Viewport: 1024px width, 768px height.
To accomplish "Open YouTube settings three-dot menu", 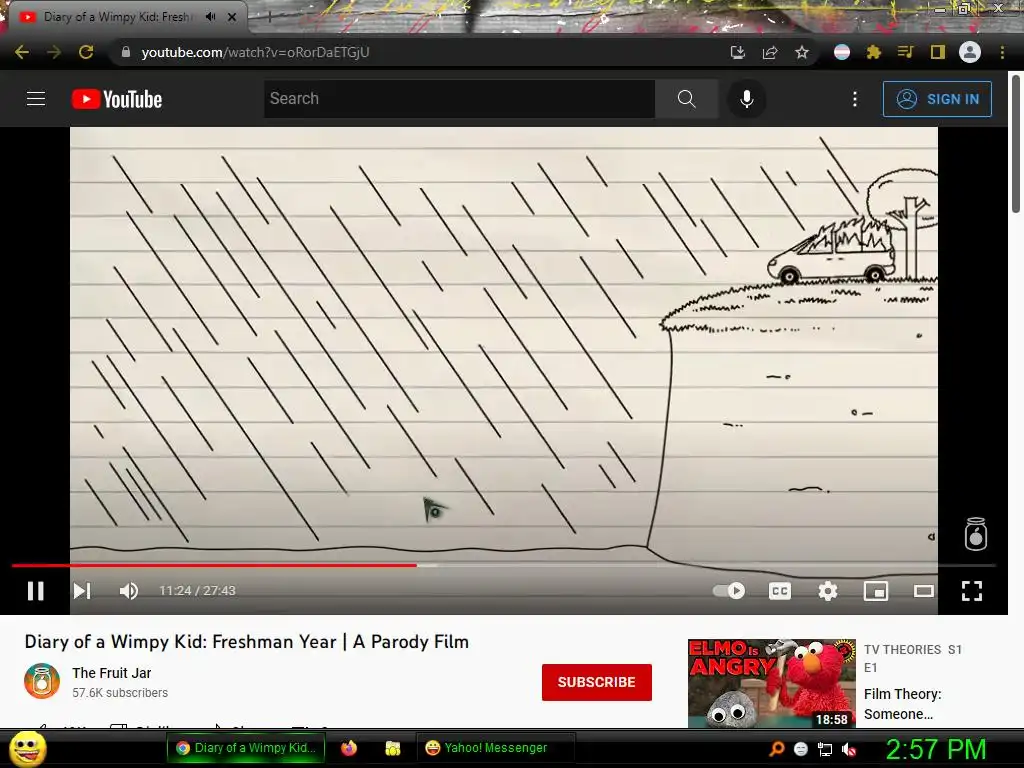I will click(x=855, y=99).
